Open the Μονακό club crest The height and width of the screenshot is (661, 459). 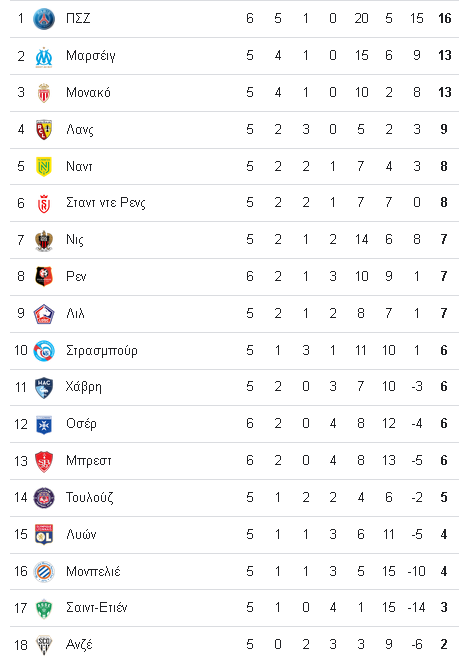pyautogui.click(x=44, y=93)
